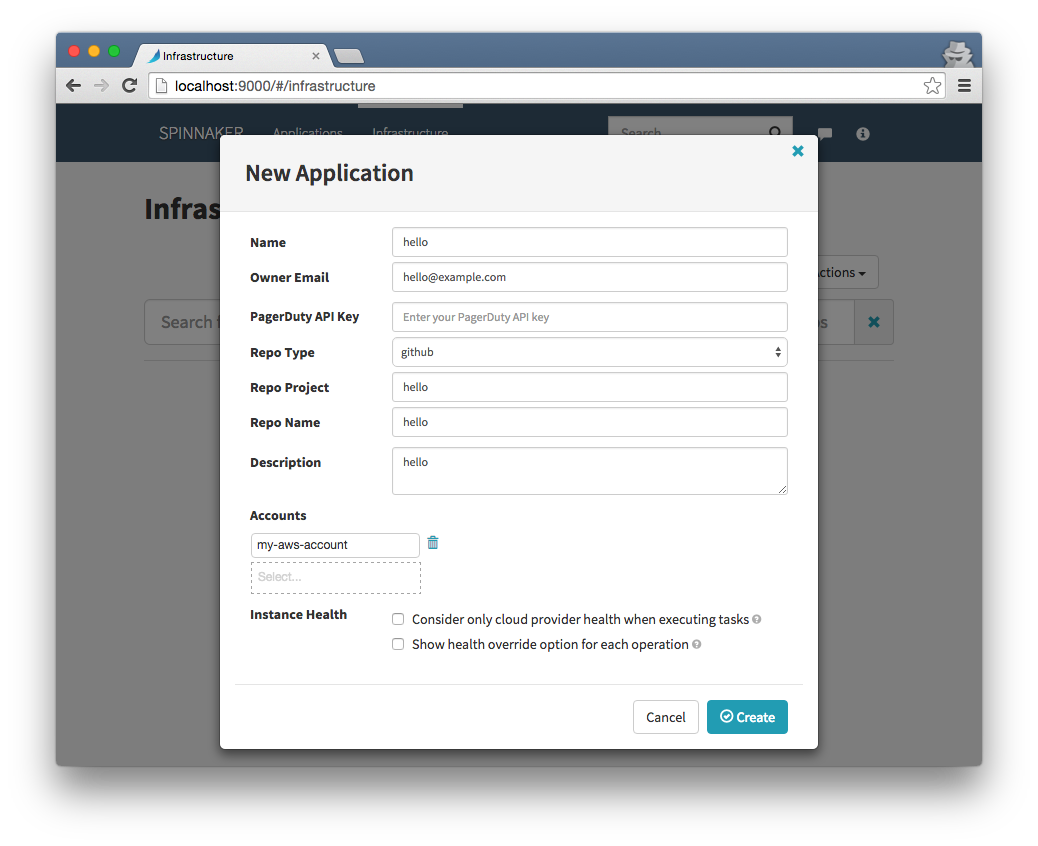Open the Repo Type github dropdown
Screen dimensions: 1038x846
(x=590, y=352)
